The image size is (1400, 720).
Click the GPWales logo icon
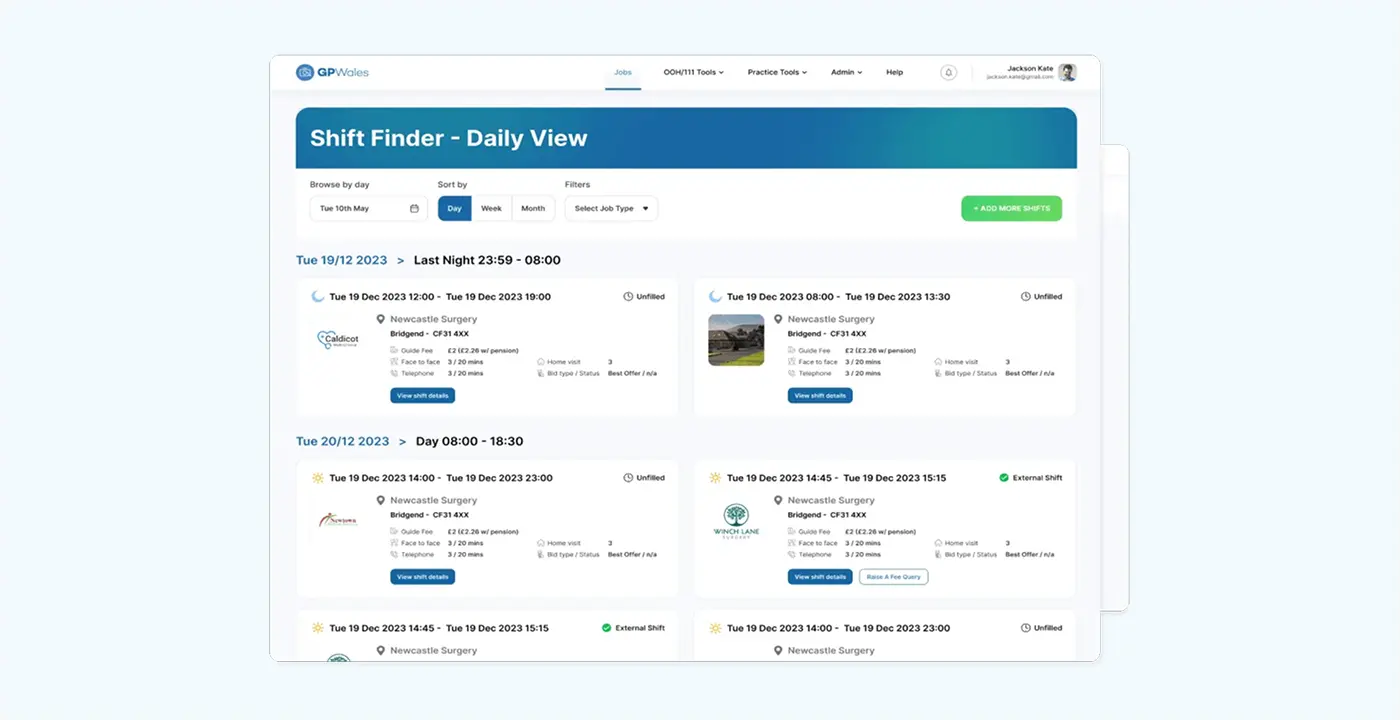click(x=305, y=72)
